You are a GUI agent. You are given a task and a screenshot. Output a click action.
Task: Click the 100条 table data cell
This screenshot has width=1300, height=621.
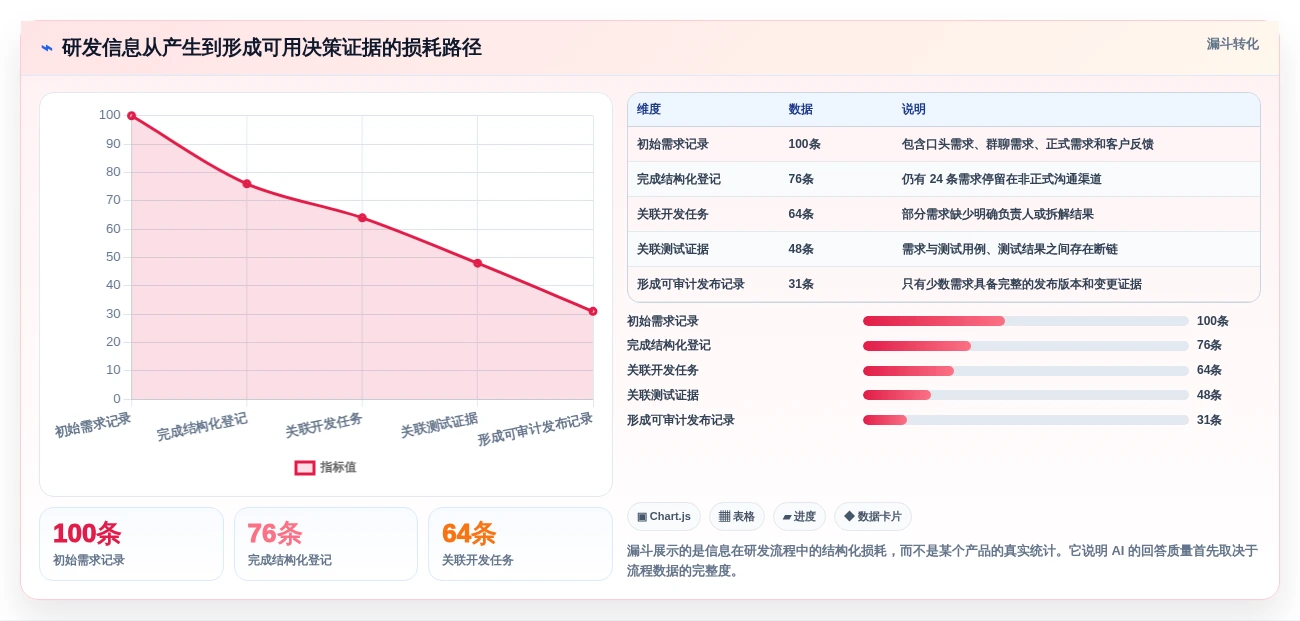click(804, 144)
